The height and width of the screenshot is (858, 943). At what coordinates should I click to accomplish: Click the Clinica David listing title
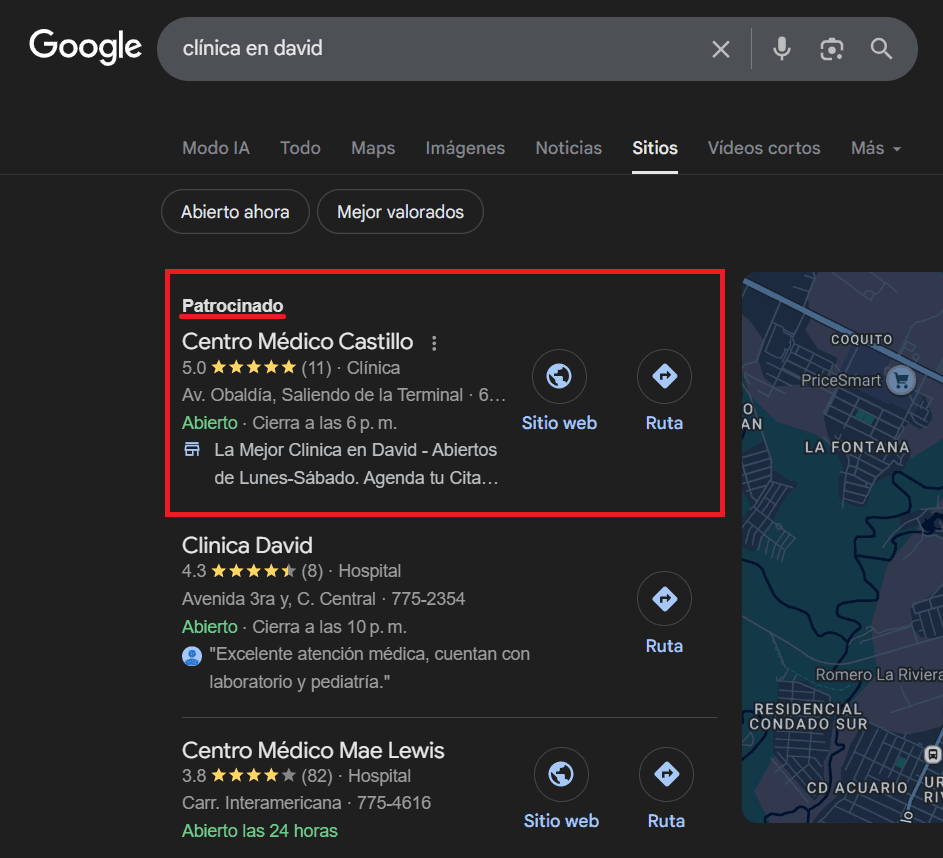tap(247, 545)
